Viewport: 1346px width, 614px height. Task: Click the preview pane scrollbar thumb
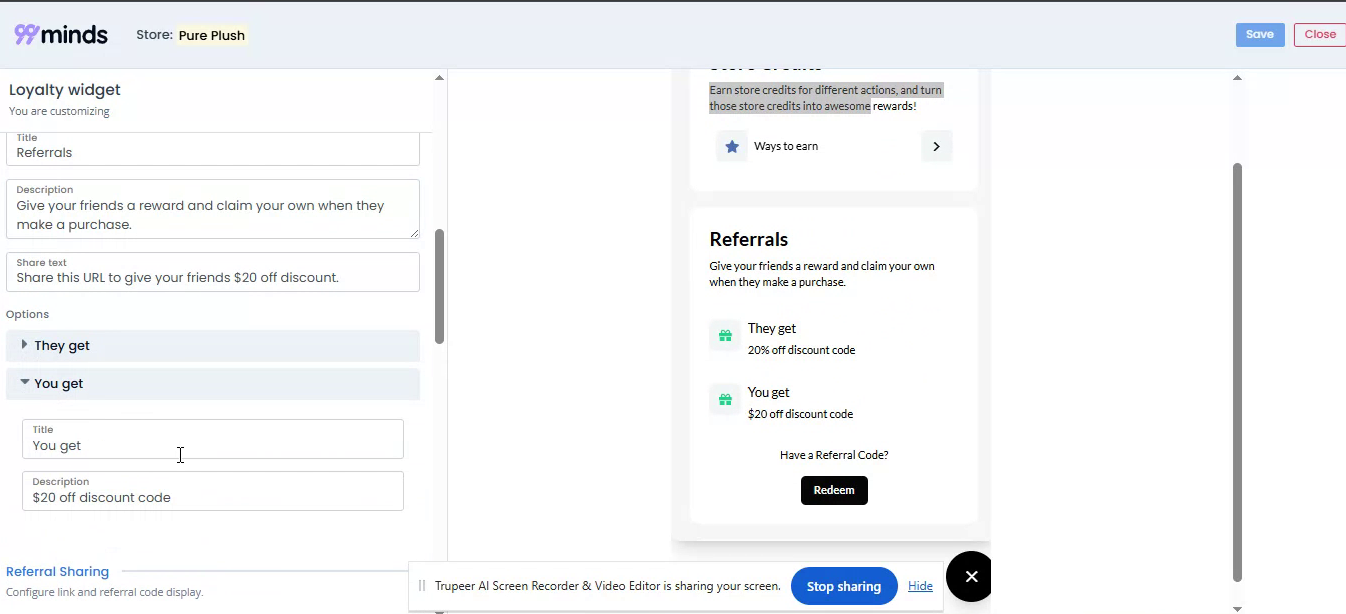coord(1237,372)
